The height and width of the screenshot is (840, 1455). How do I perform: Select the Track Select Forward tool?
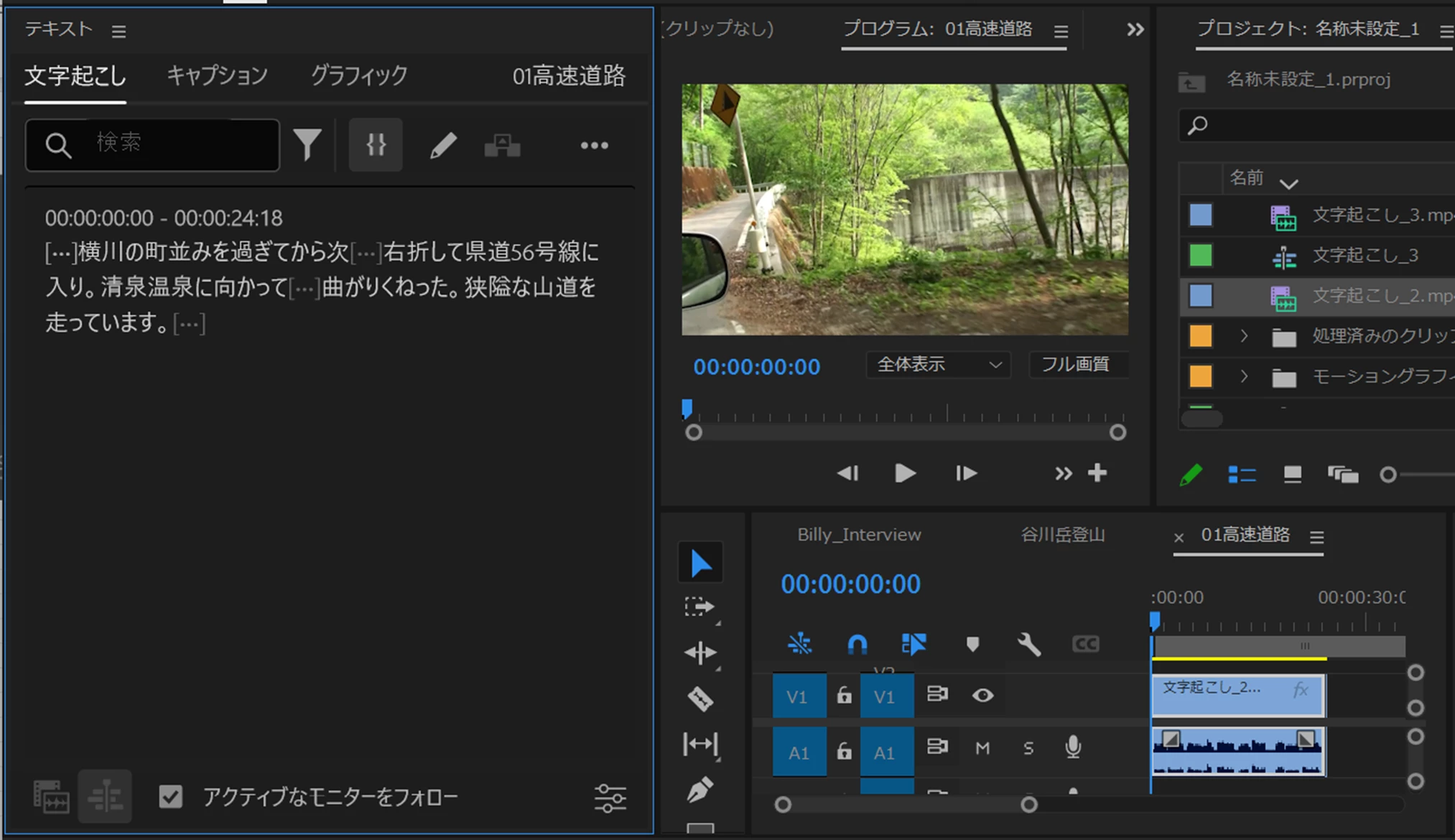coord(699,607)
